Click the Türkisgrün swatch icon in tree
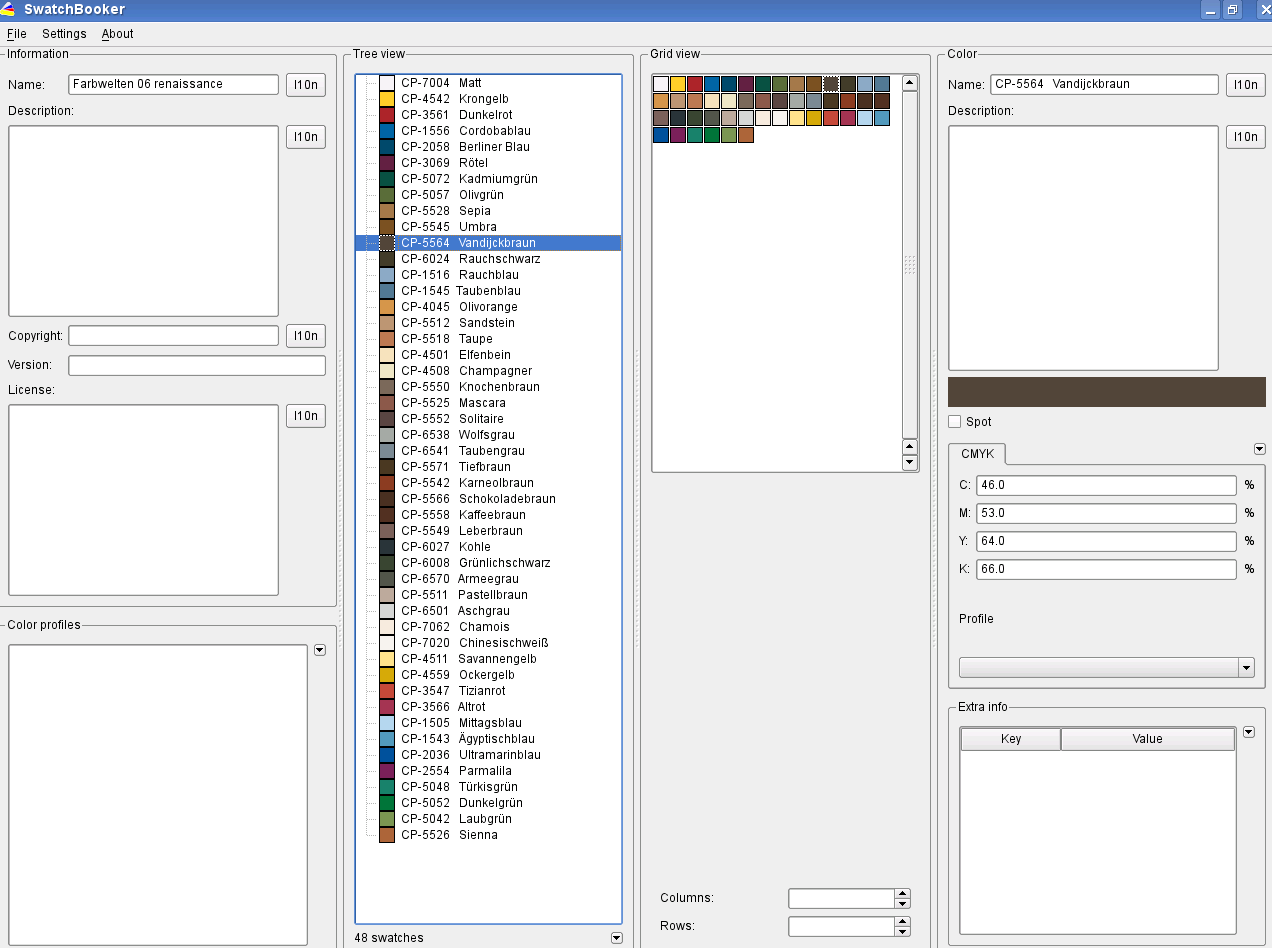The height and width of the screenshot is (948, 1272). 387,787
